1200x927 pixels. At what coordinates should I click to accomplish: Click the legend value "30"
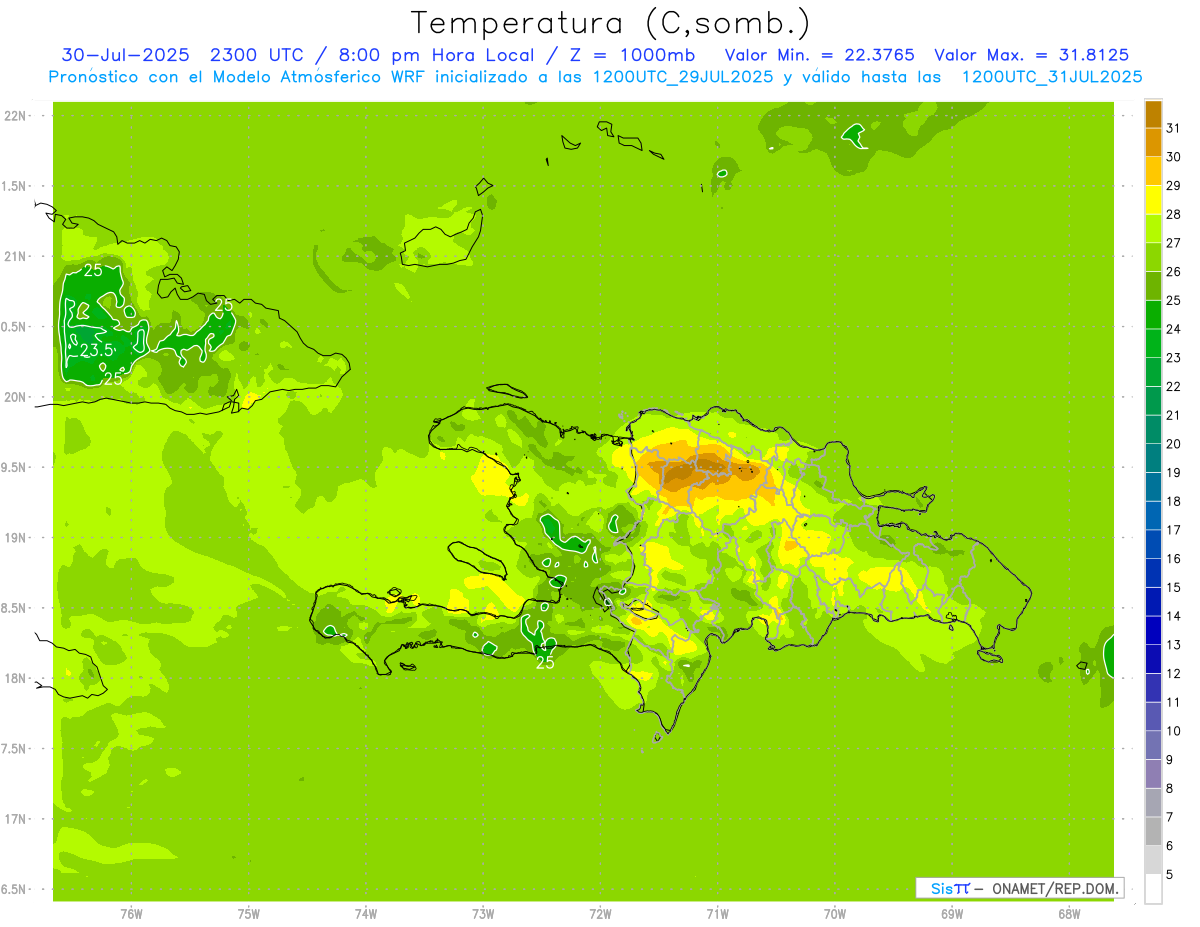(x=1174, y=157)
